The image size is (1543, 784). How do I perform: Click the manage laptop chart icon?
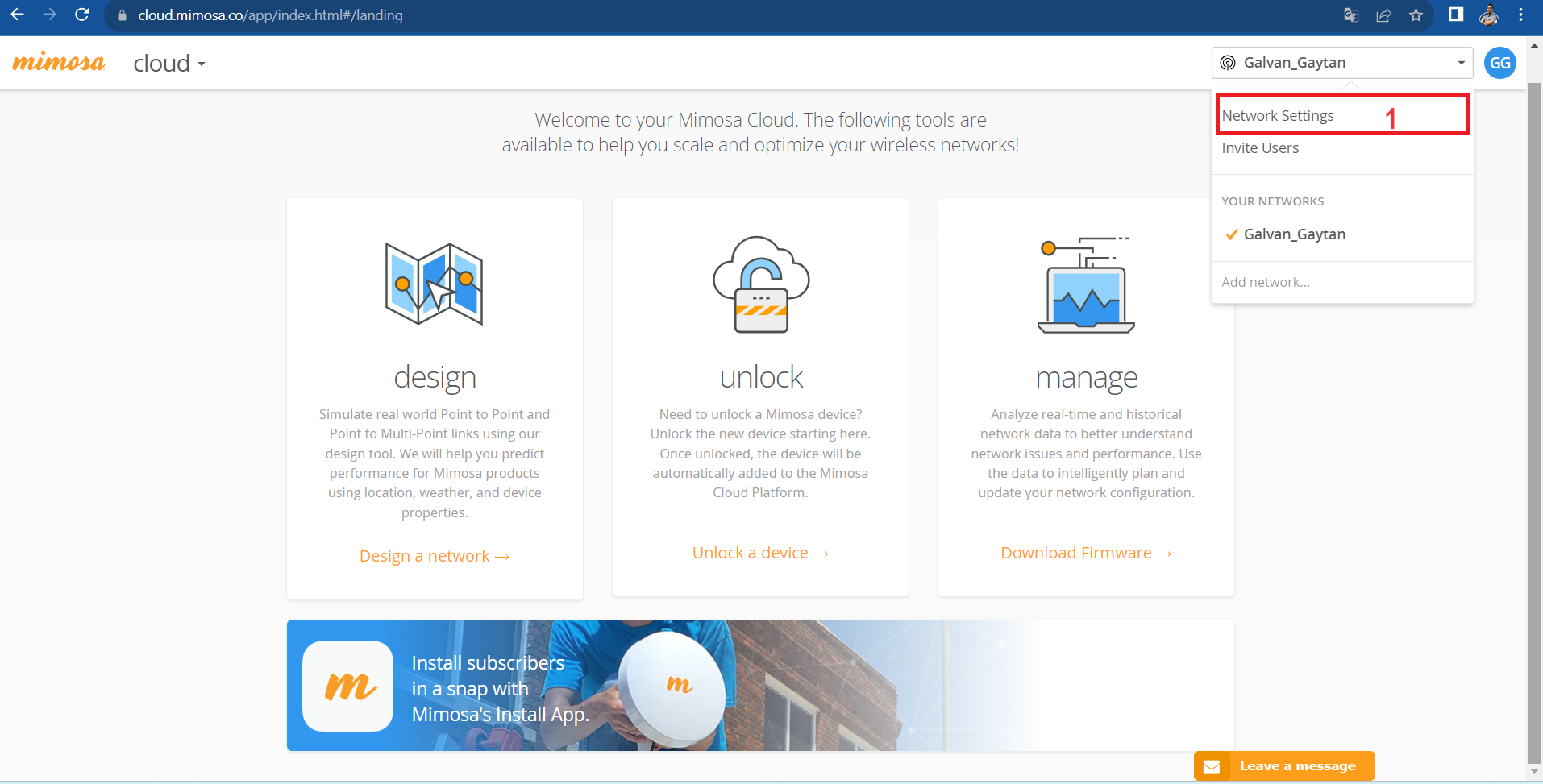point(1086,285)
